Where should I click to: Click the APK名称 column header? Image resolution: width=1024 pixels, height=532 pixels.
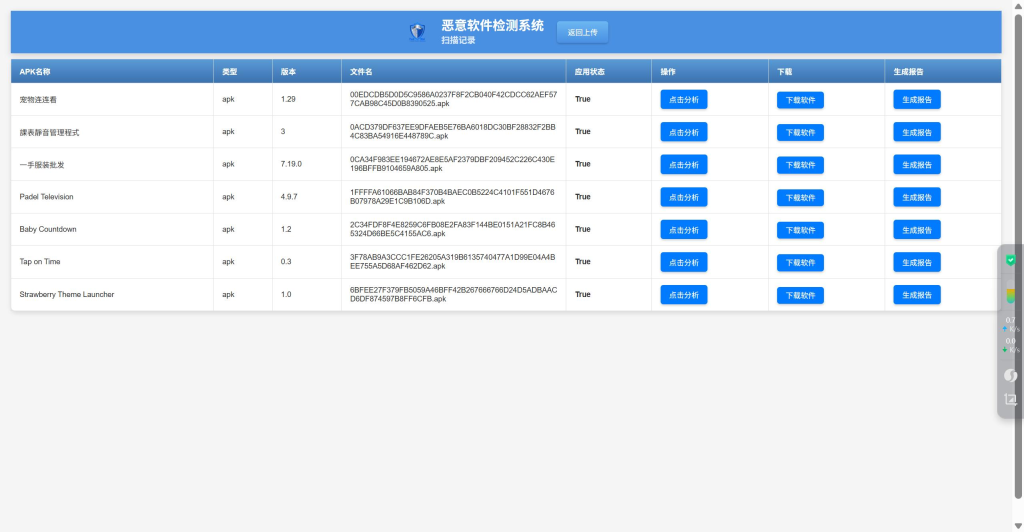35,72
